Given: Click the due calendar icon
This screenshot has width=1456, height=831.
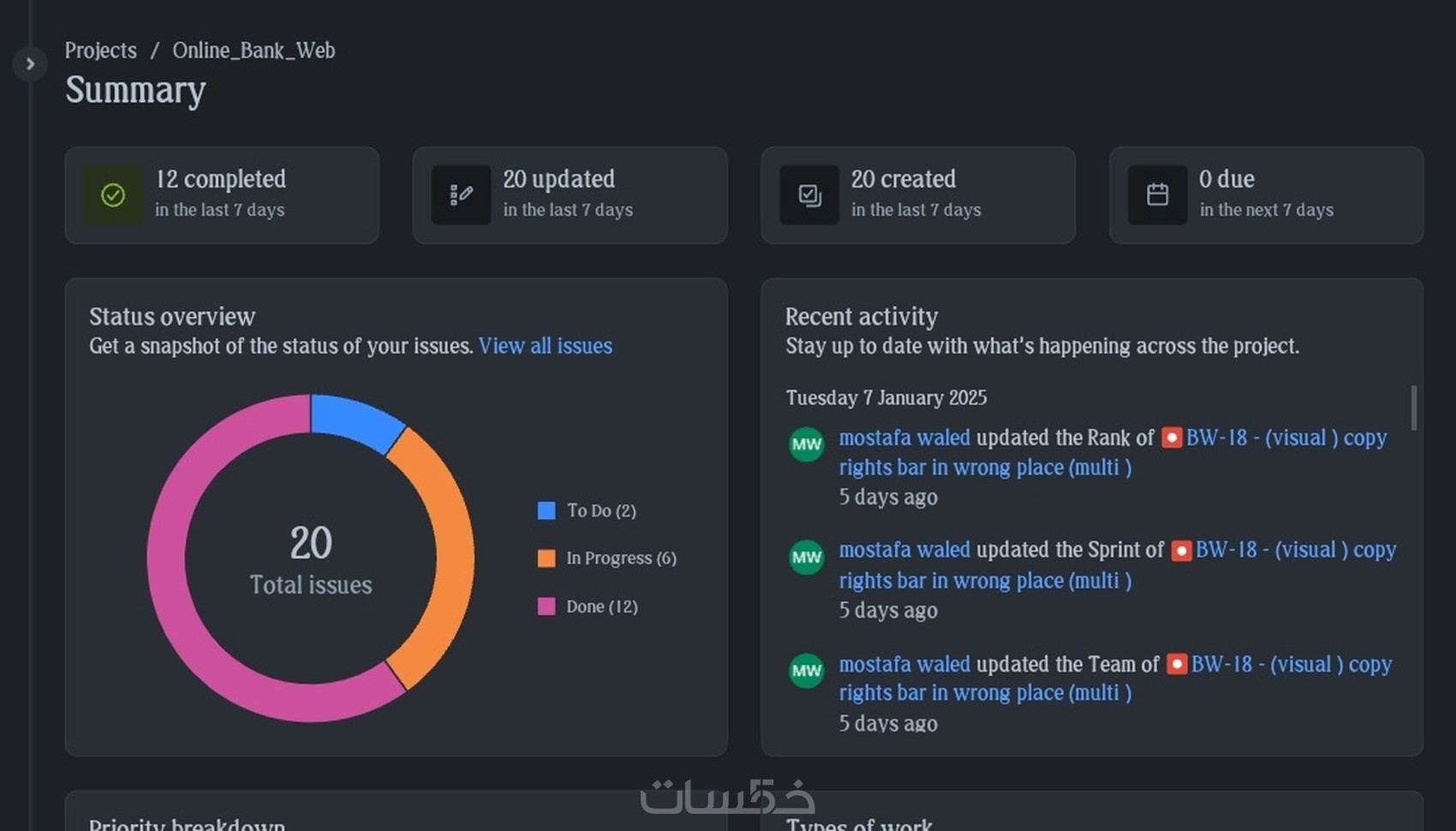Looking at the screenshot, I should [1157, 195].
